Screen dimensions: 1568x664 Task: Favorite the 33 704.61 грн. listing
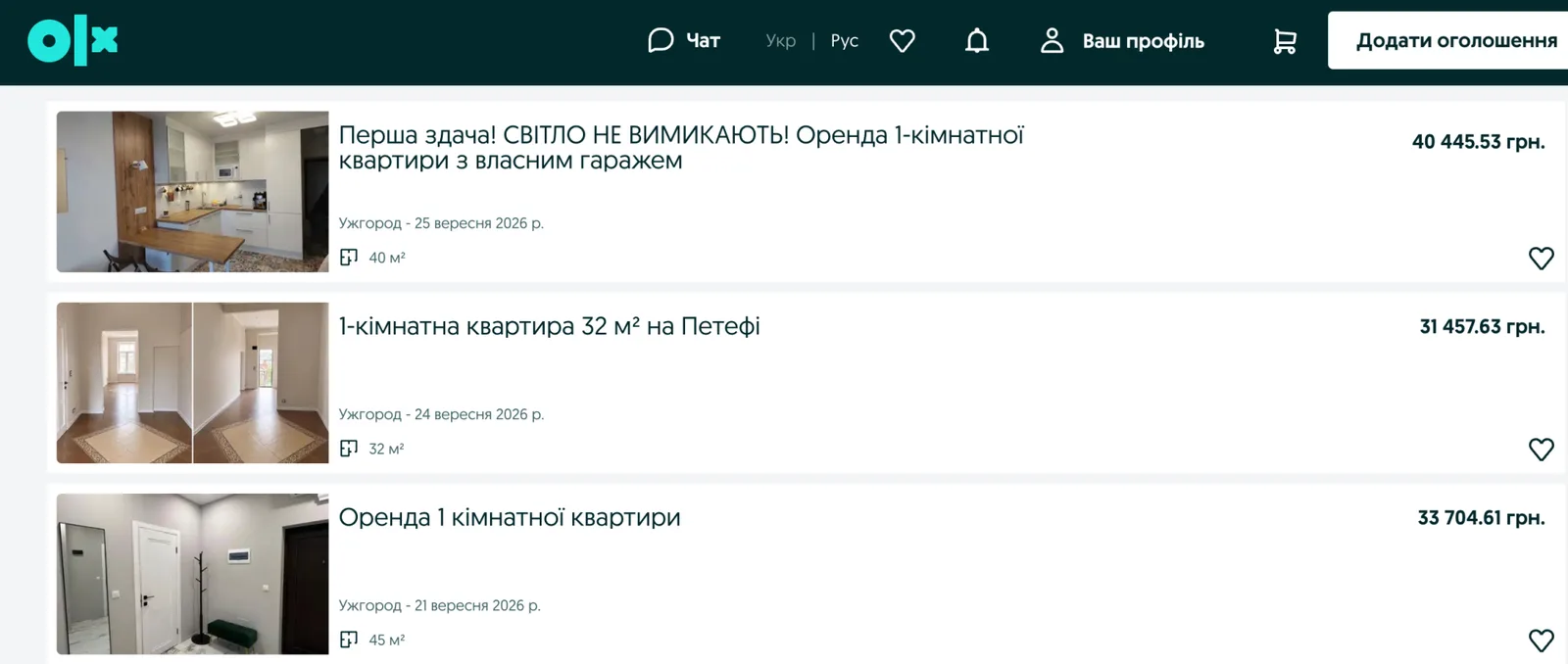click(1541, 640)
